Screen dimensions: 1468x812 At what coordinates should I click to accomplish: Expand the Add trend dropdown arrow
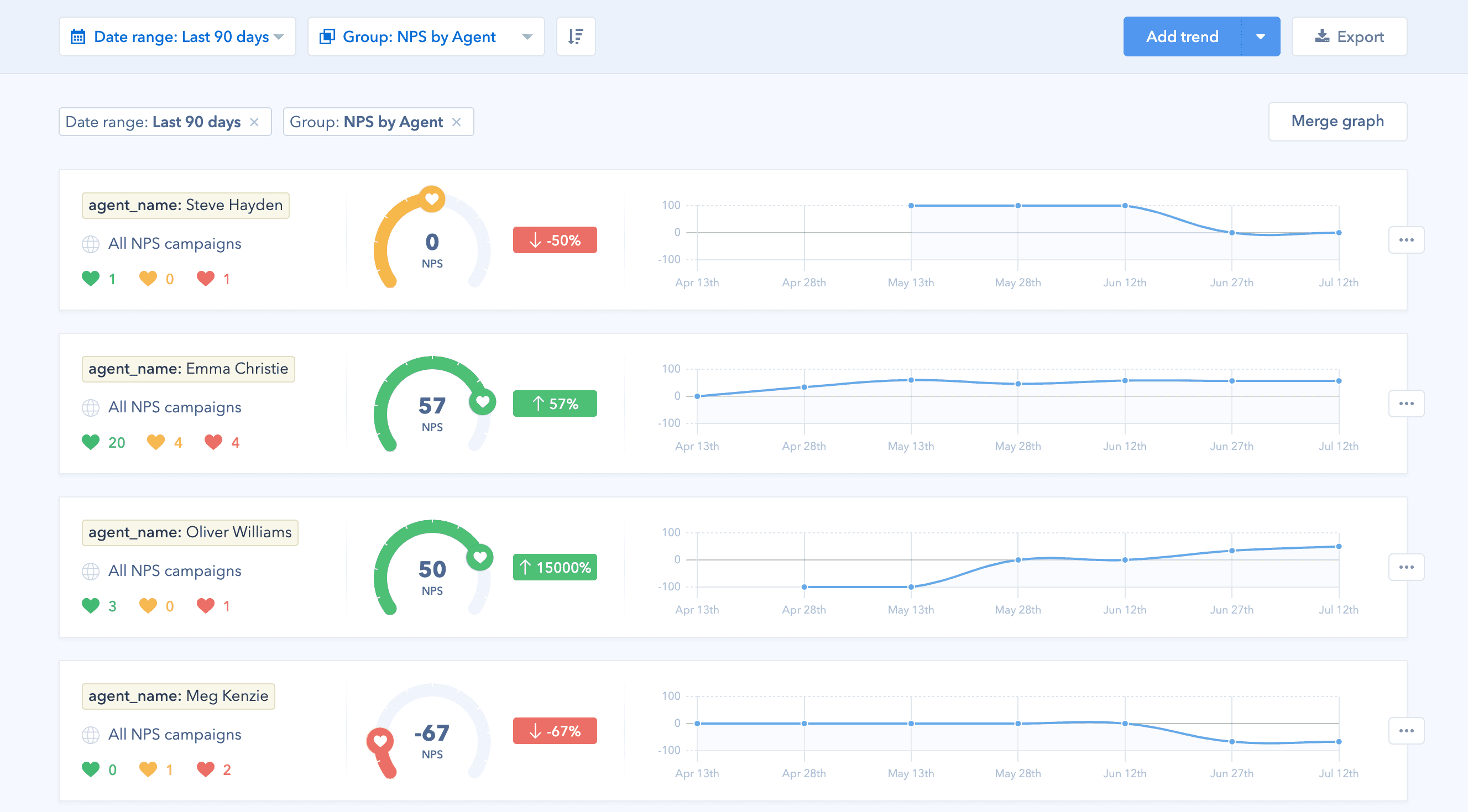coord(1260,36)
